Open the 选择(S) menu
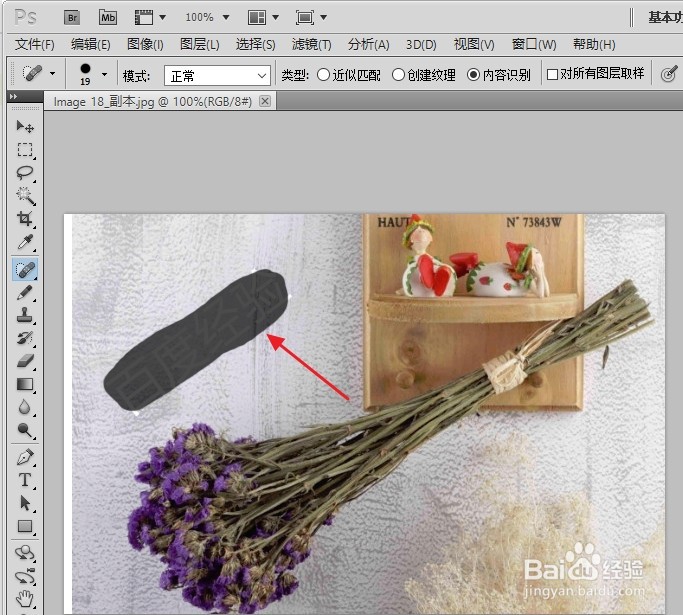 pyautogui.click(x=255, y=44)
